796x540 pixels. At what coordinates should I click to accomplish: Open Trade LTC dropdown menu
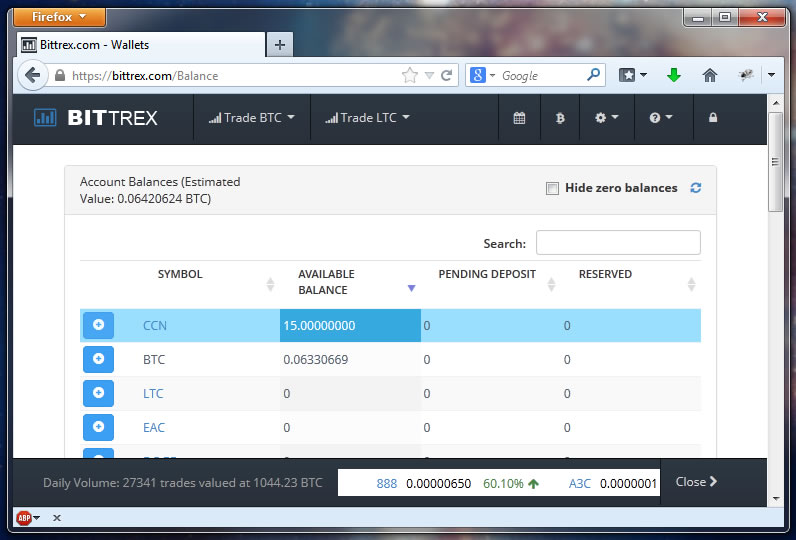368,118
